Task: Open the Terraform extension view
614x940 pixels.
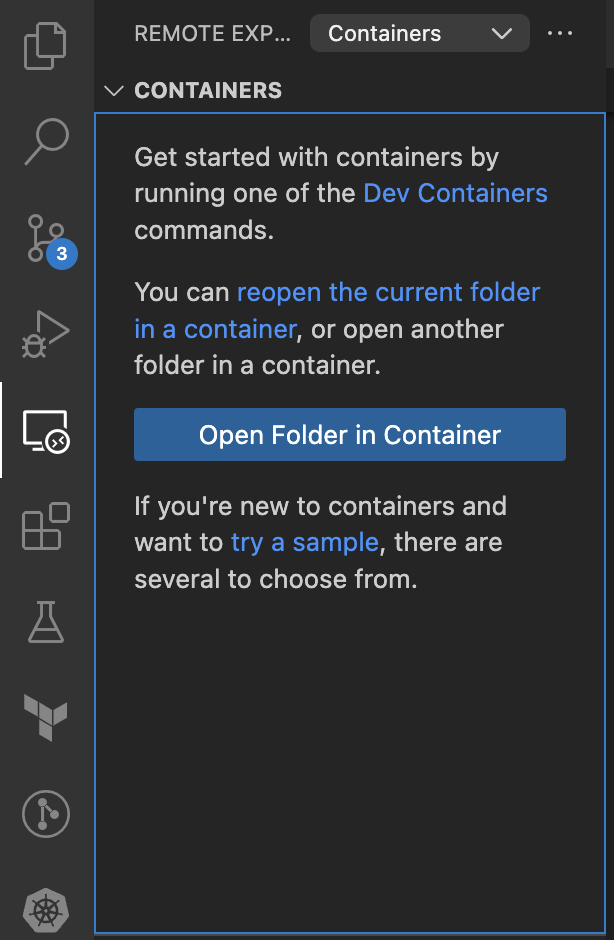Action: [x=46, y=718]
